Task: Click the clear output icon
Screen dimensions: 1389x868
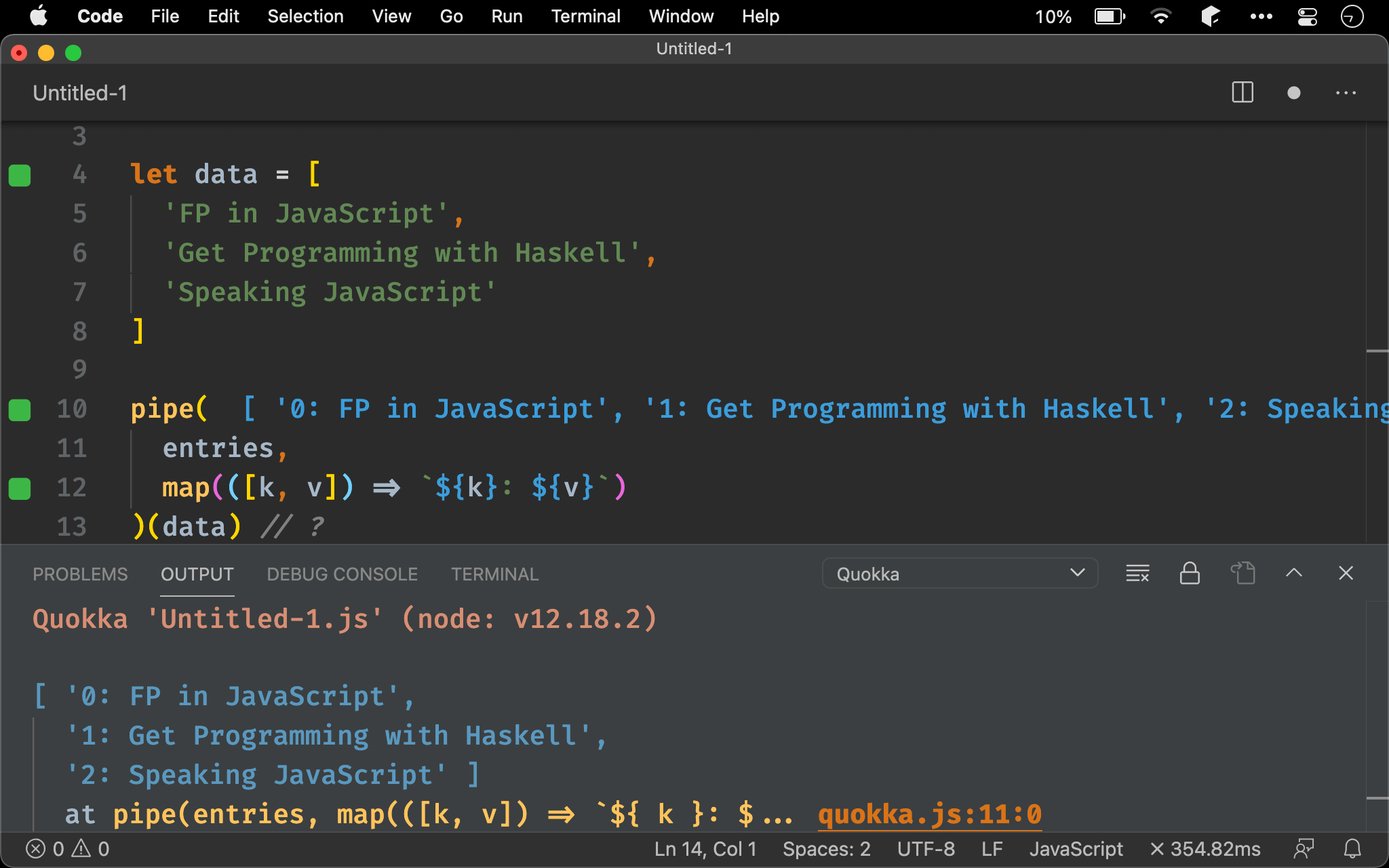Action: [1136, 574]
